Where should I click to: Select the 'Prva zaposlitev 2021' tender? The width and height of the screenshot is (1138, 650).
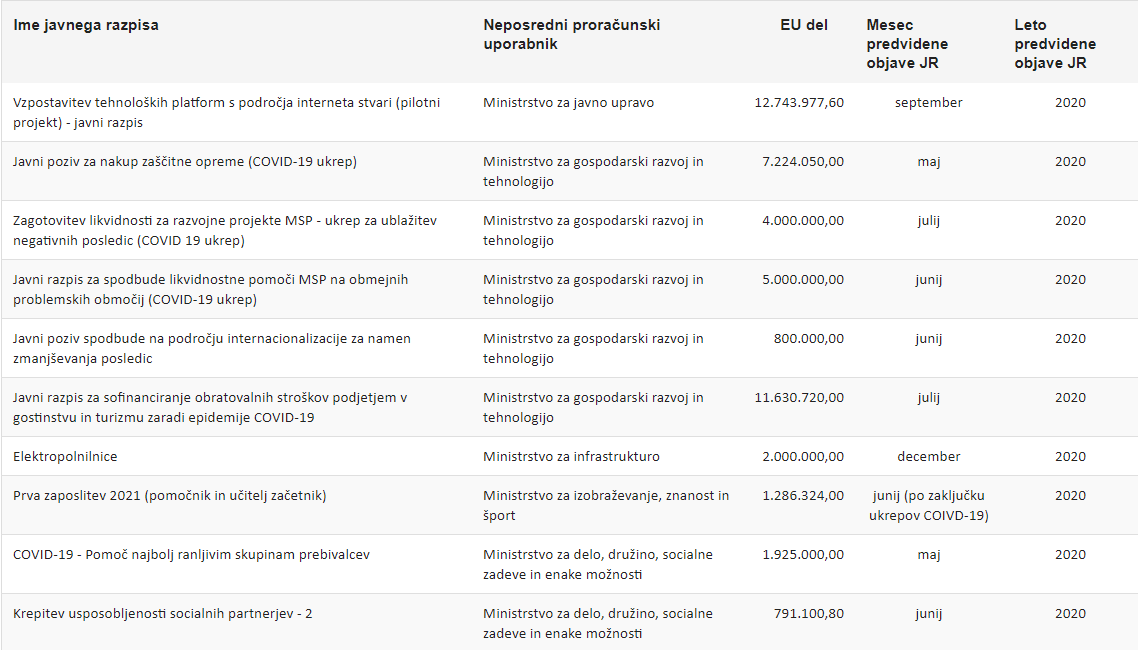pyautogui.click(x=170, y=495)
